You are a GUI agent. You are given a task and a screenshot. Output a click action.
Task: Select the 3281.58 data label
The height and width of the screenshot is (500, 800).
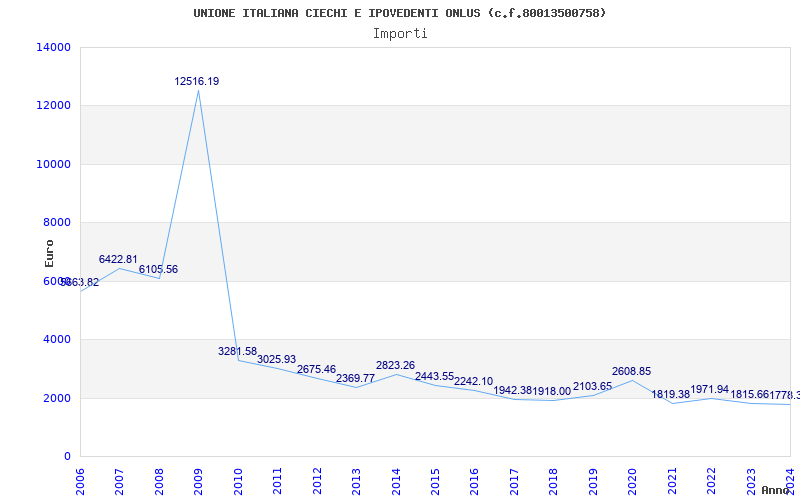237,351
